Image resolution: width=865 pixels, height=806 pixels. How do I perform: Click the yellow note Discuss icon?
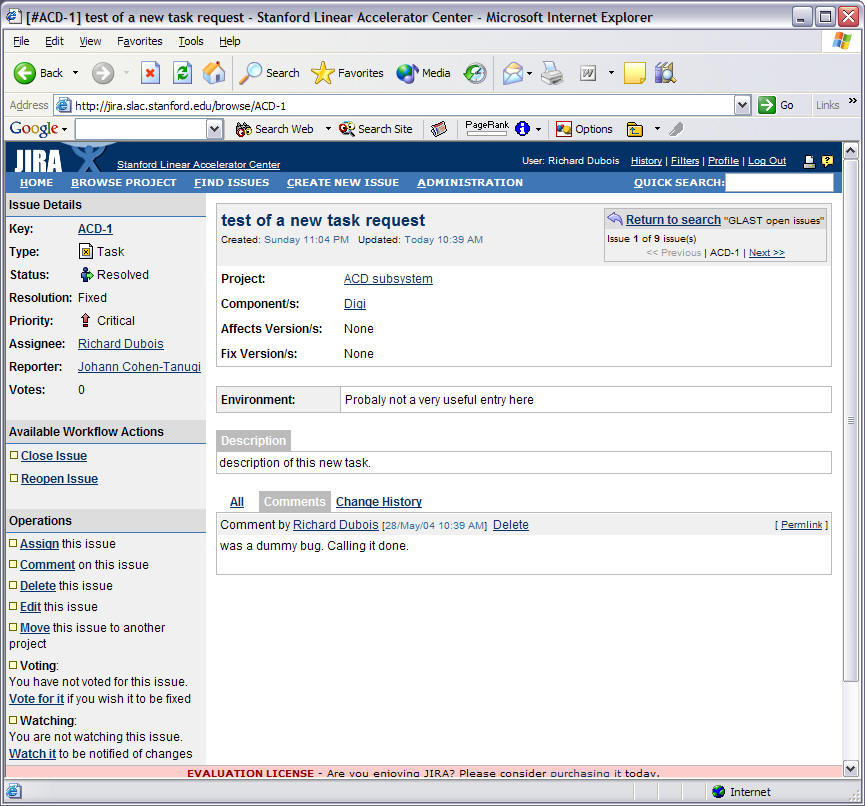coord(634,73)
